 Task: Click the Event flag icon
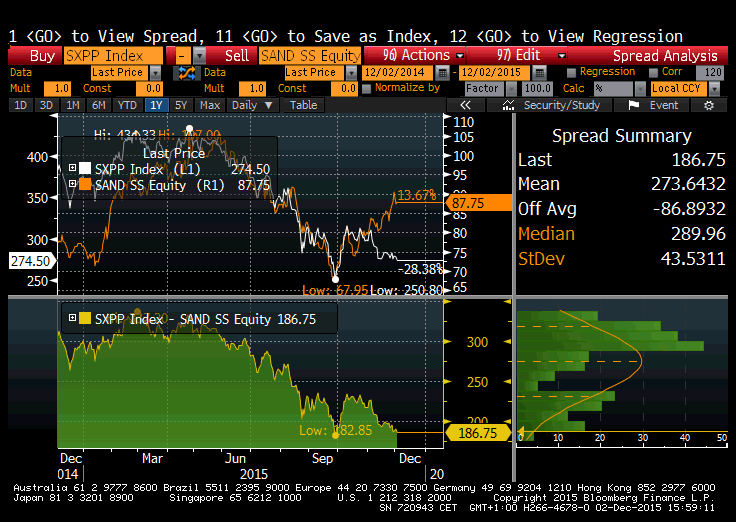[x=633, y=105]
